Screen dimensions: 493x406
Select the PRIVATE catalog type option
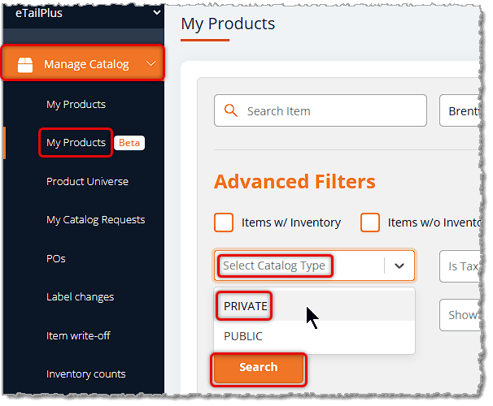pos(314,306)
